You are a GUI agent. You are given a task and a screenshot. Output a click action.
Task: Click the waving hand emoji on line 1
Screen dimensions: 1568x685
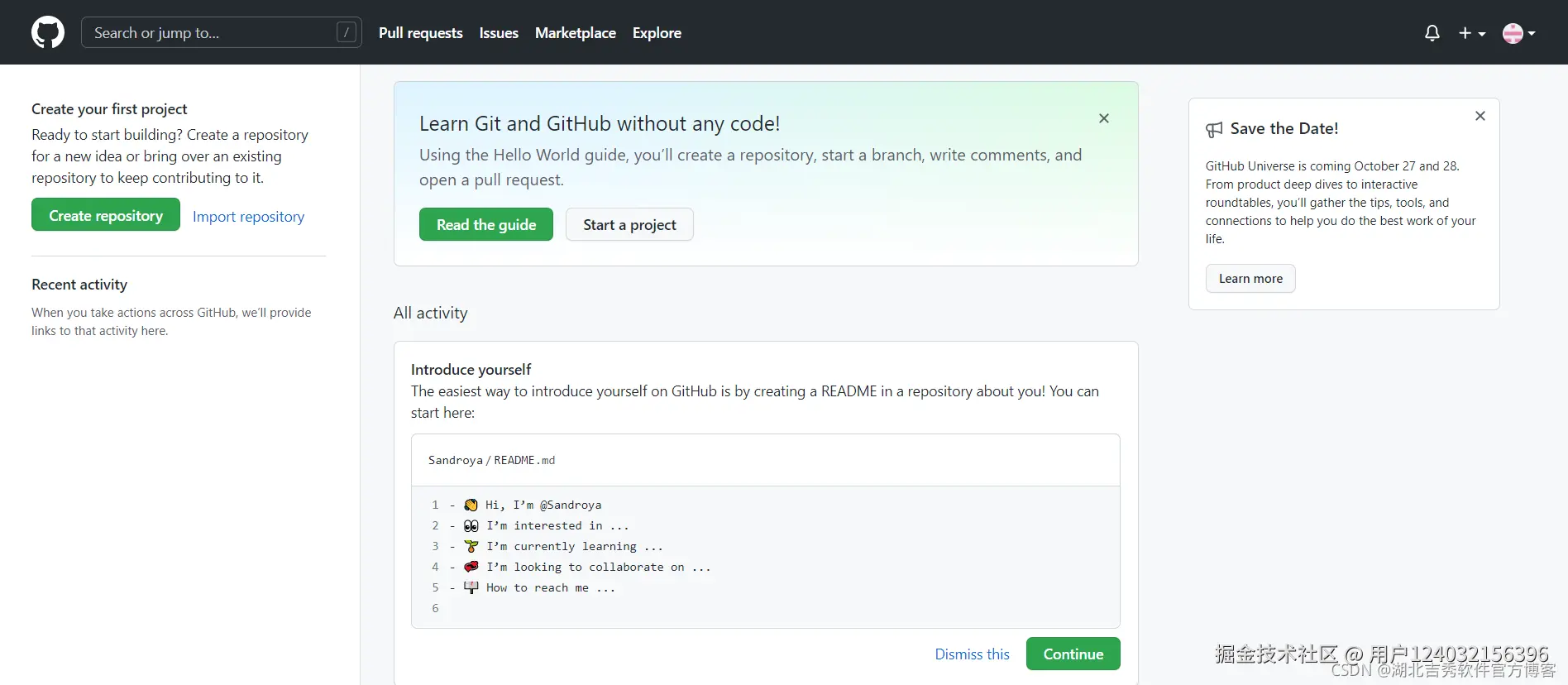point(471,505)
